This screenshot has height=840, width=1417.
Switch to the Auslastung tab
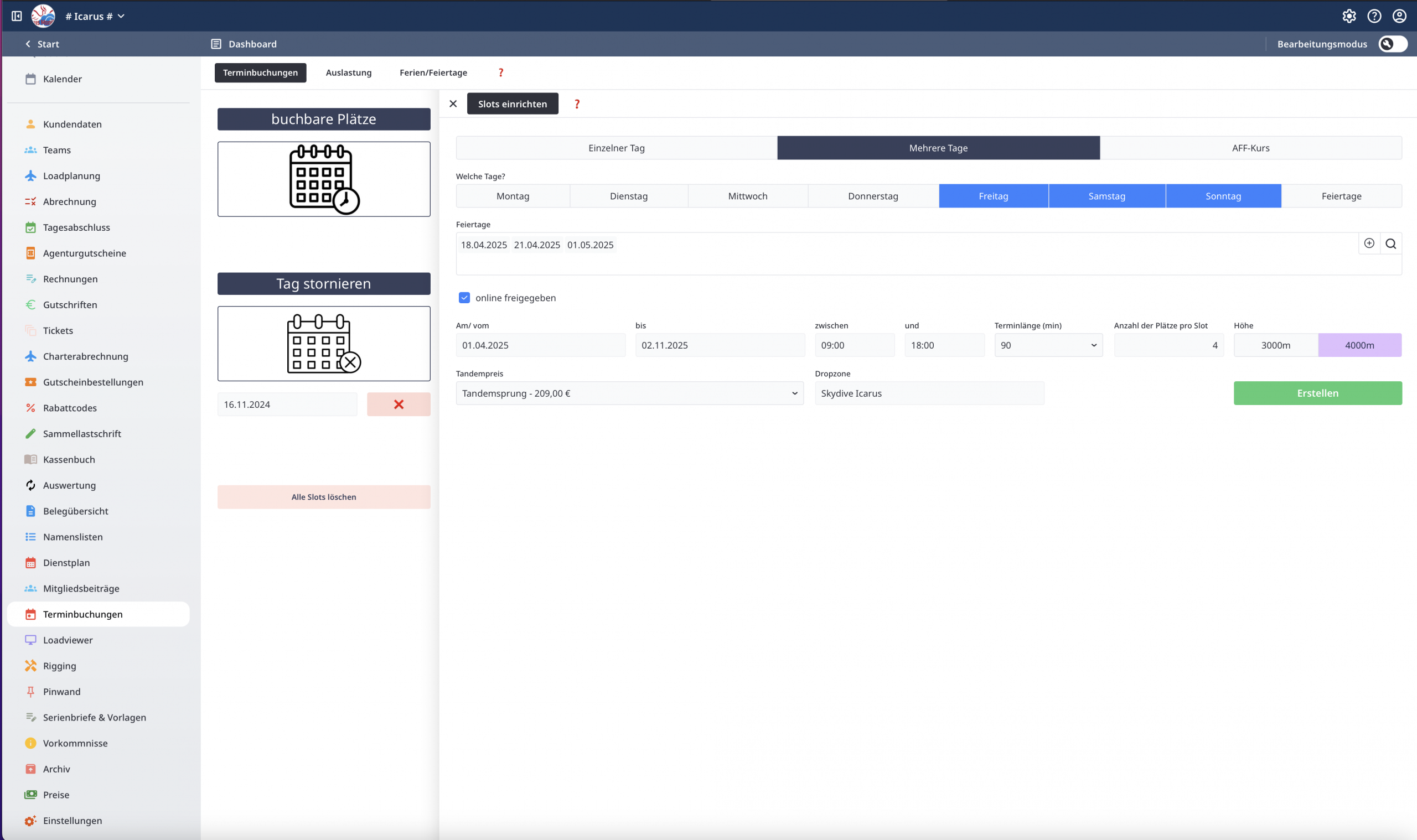[348, 72]
